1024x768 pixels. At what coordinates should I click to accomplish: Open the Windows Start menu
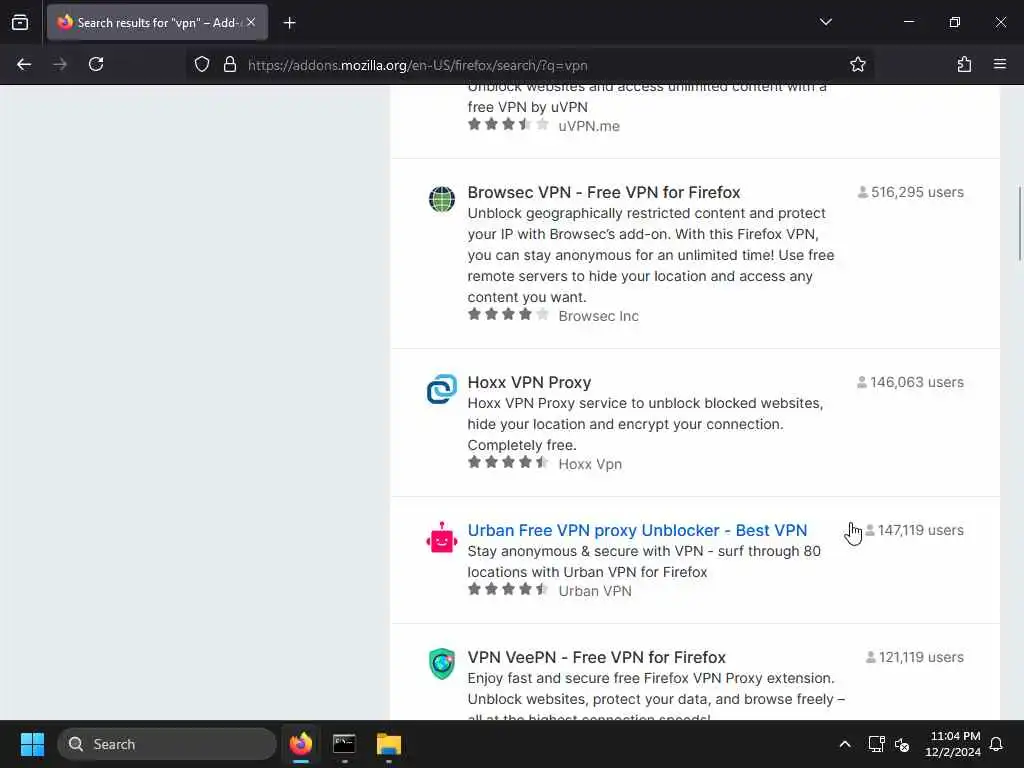[x=32, y=744]
